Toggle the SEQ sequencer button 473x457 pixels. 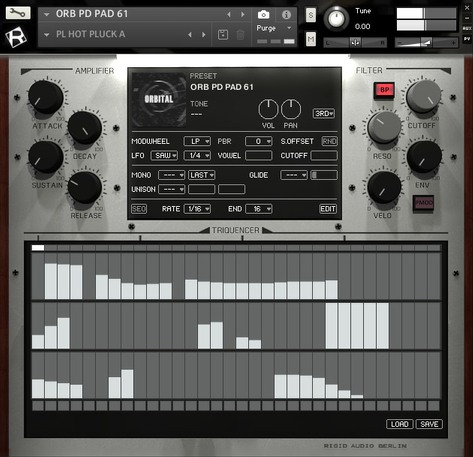coord(139,209)
